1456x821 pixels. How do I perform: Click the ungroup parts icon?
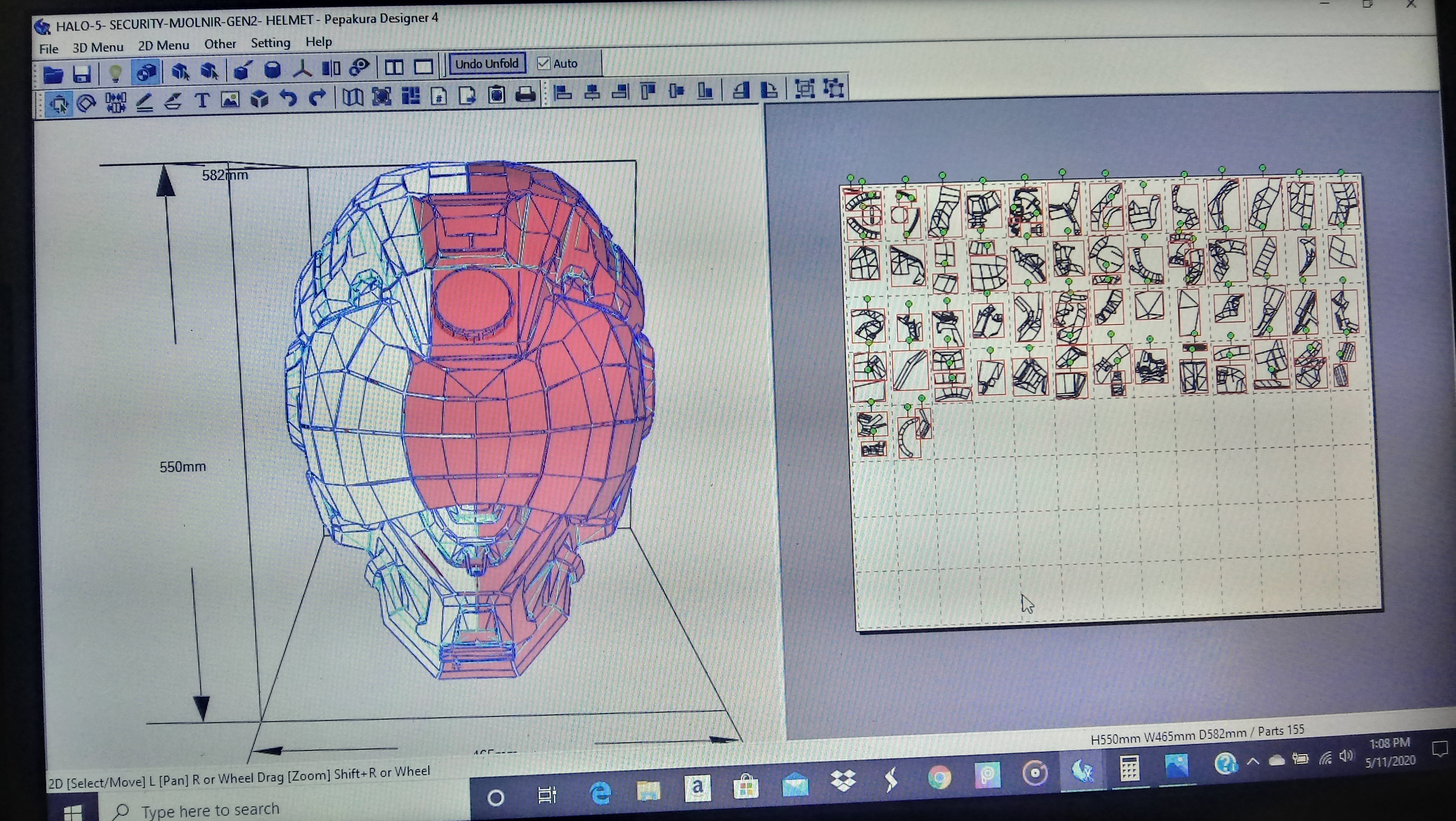(x=834, y=88)
